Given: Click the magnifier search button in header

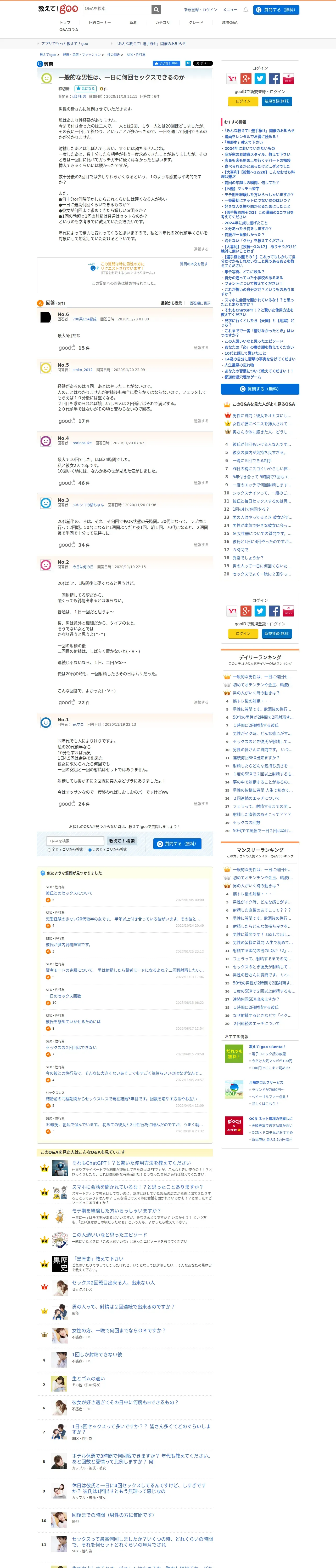Looking at the screenshot, I should (157, 9).
